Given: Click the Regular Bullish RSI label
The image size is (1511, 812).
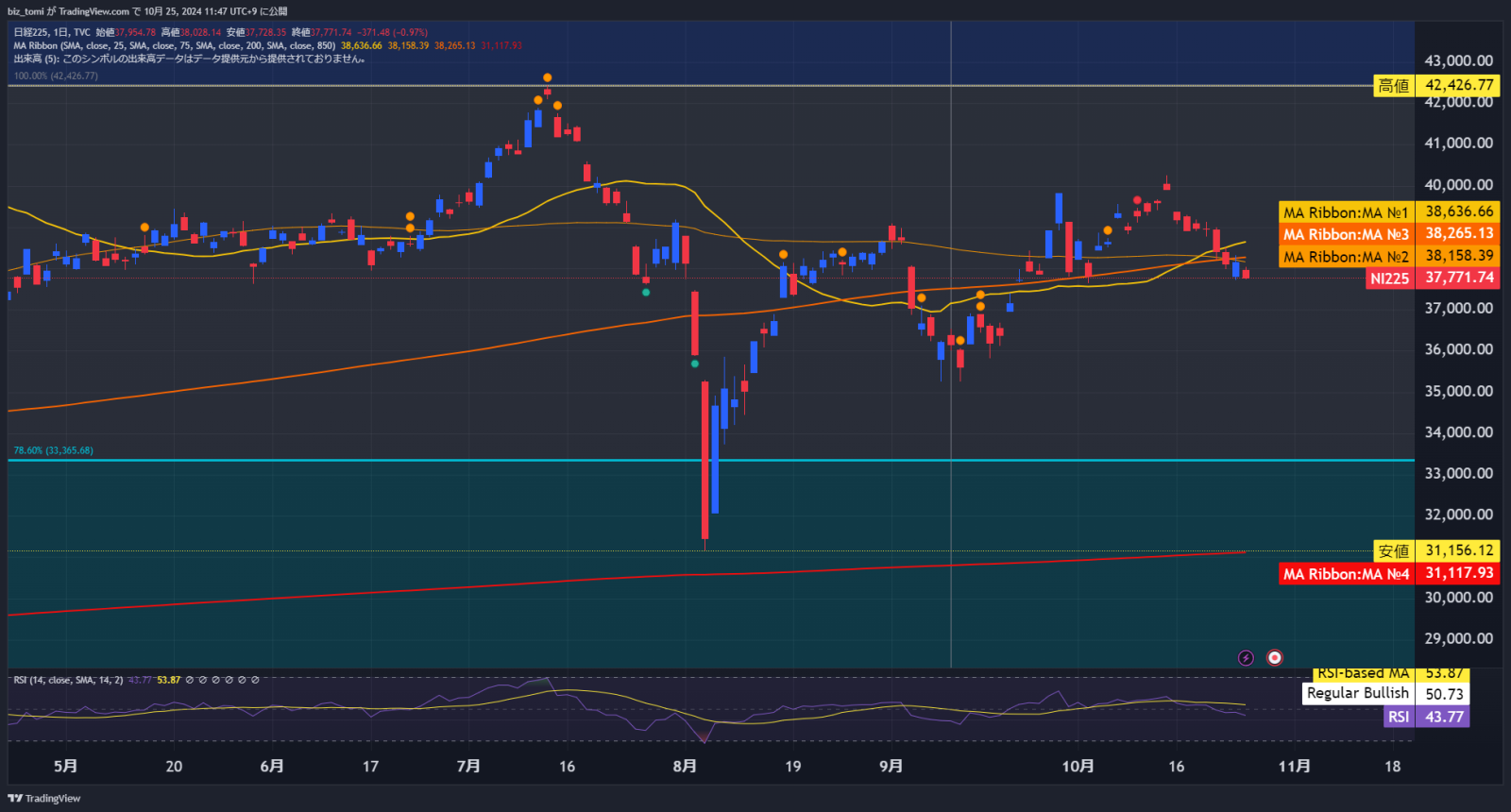Looking at the screenshot, I should click(1357, 693).
